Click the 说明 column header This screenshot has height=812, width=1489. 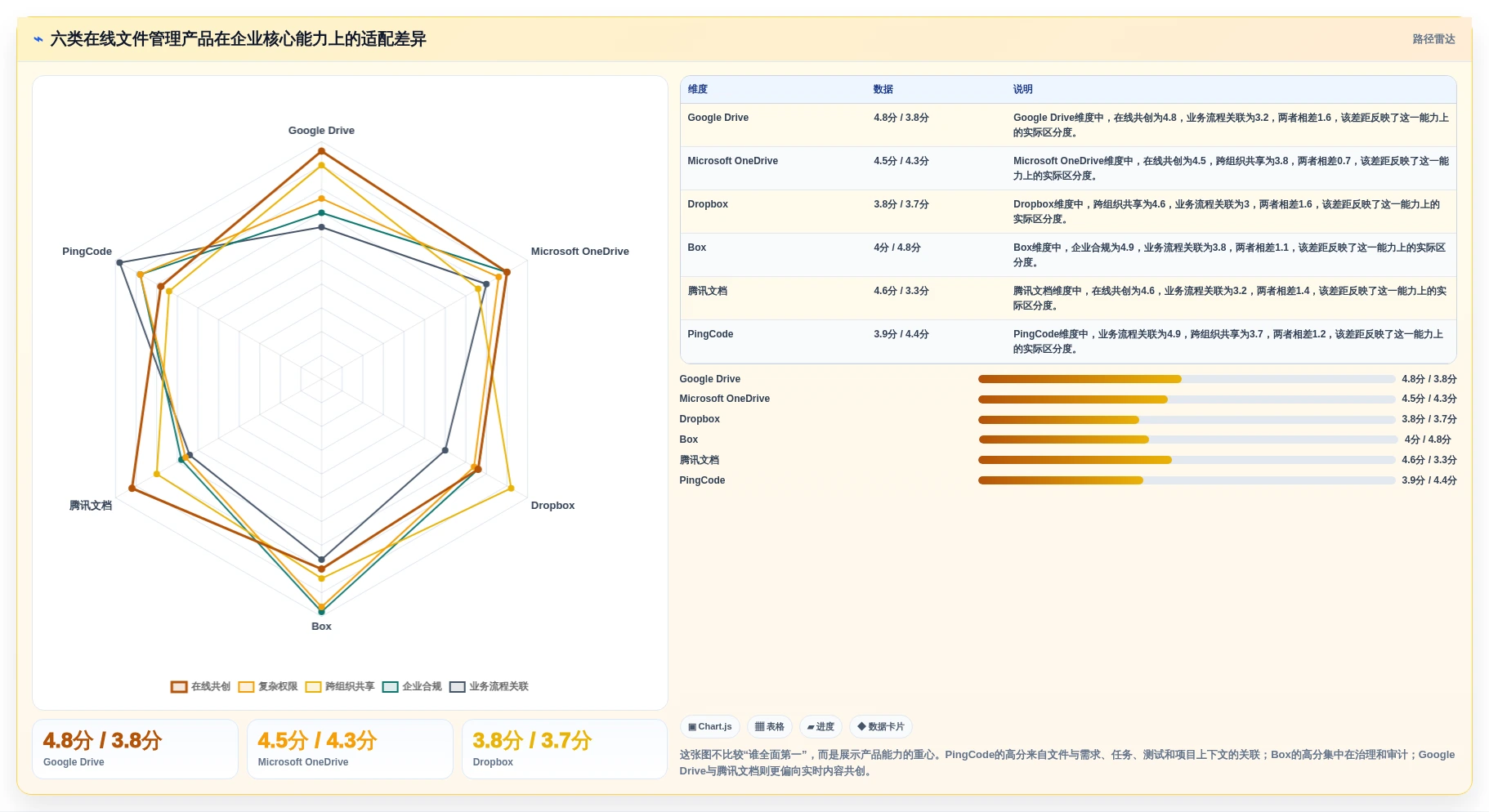(x=1022, y=89)
